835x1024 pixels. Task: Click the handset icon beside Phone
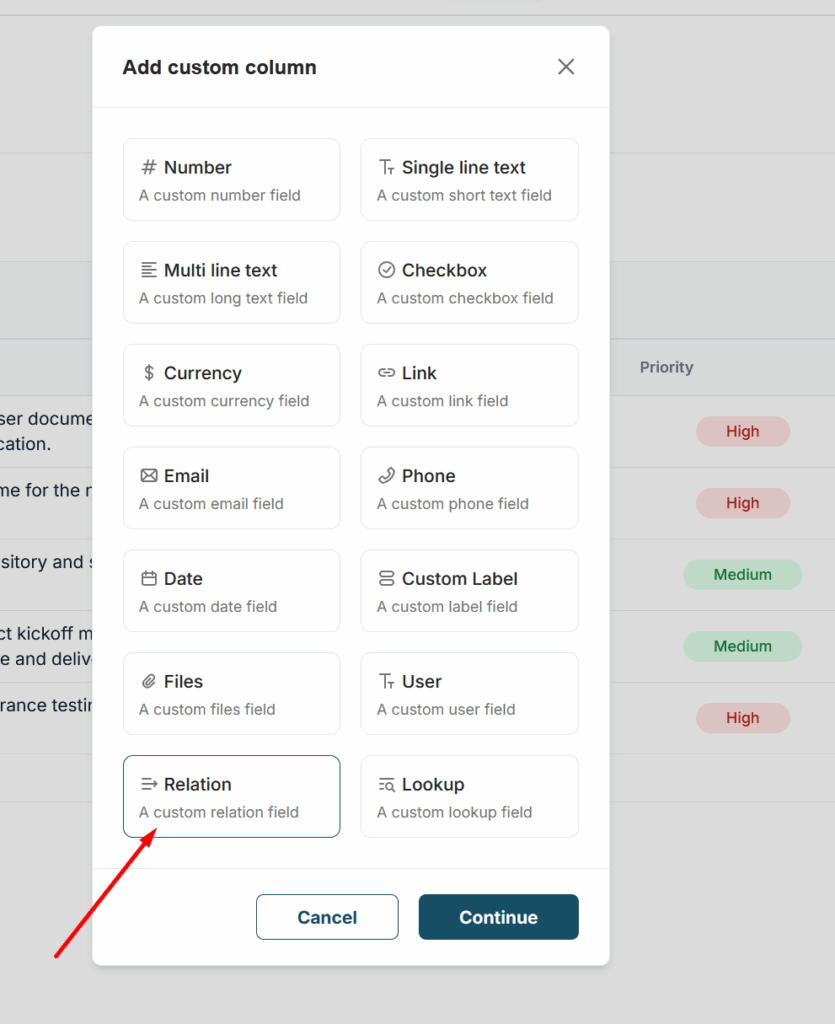(x=387, y=477)
